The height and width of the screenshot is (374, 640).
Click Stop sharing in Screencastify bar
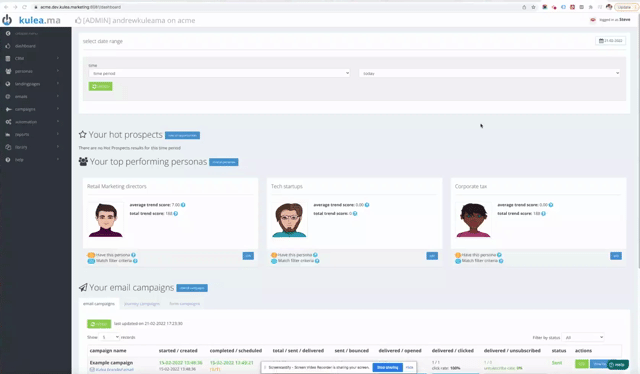click(x=387, y=367)
